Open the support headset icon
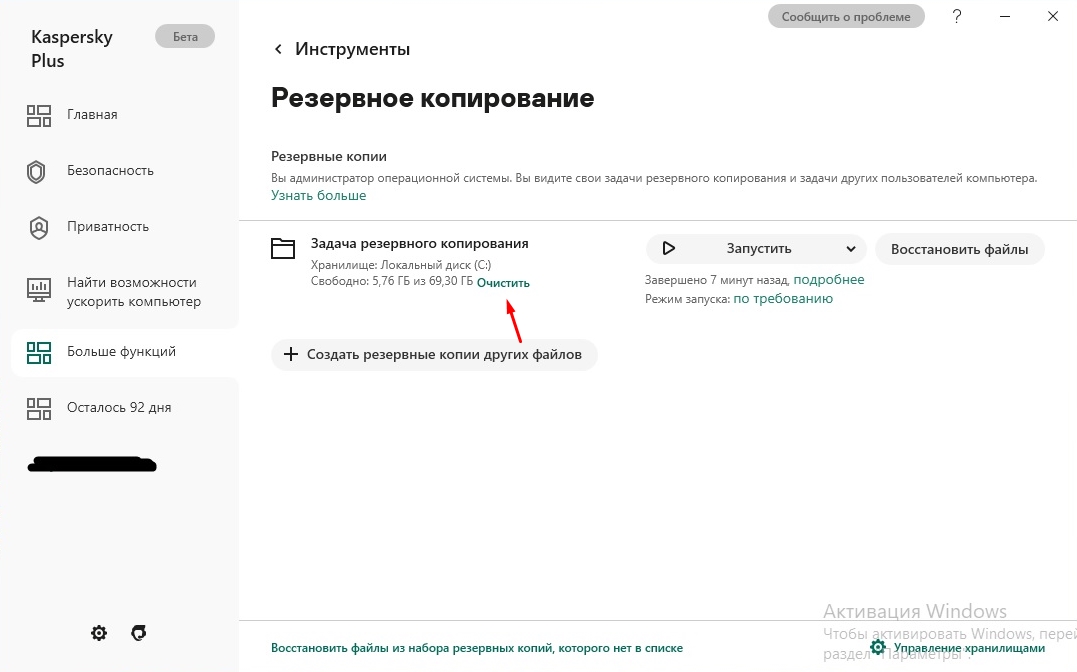Screen dimensions: 1077x672 [139, 633]
